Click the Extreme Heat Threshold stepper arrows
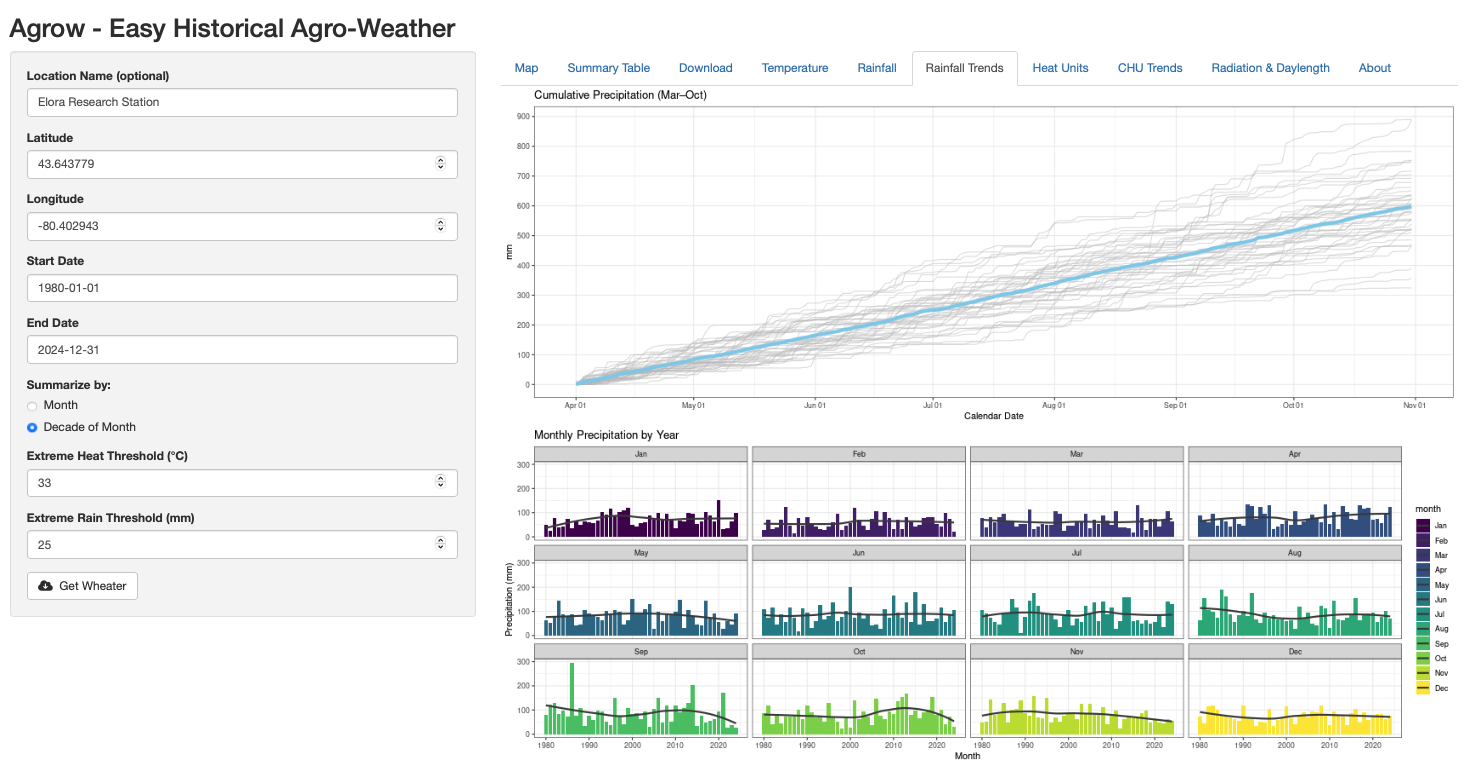The width and height of the screenshot is (1469, 774). point(440,483)
